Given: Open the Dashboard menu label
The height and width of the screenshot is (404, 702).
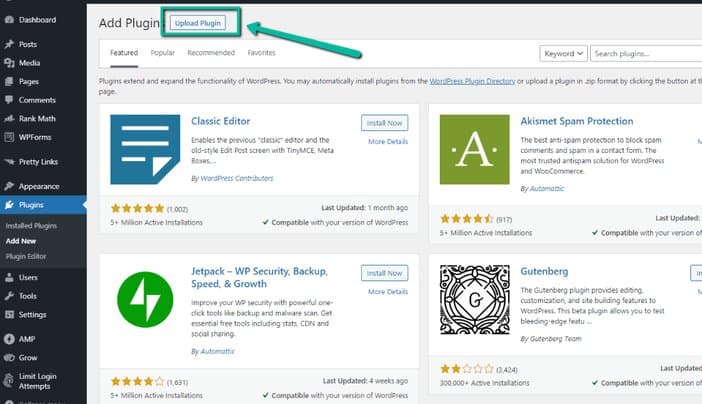Looking at the screenshot, I should pyautogui.click(x=38, y=20).
